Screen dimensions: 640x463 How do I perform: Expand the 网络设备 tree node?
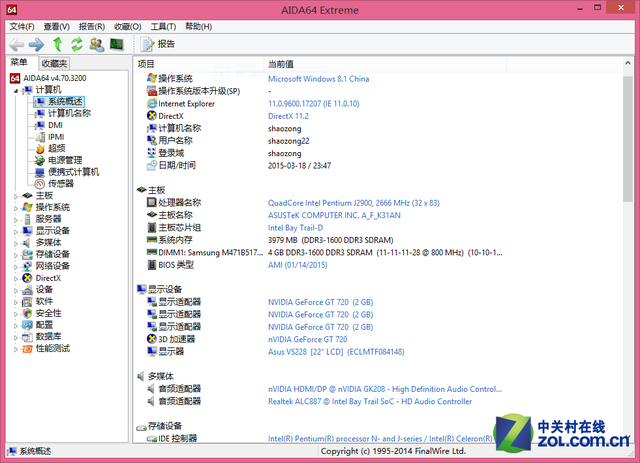16,267
